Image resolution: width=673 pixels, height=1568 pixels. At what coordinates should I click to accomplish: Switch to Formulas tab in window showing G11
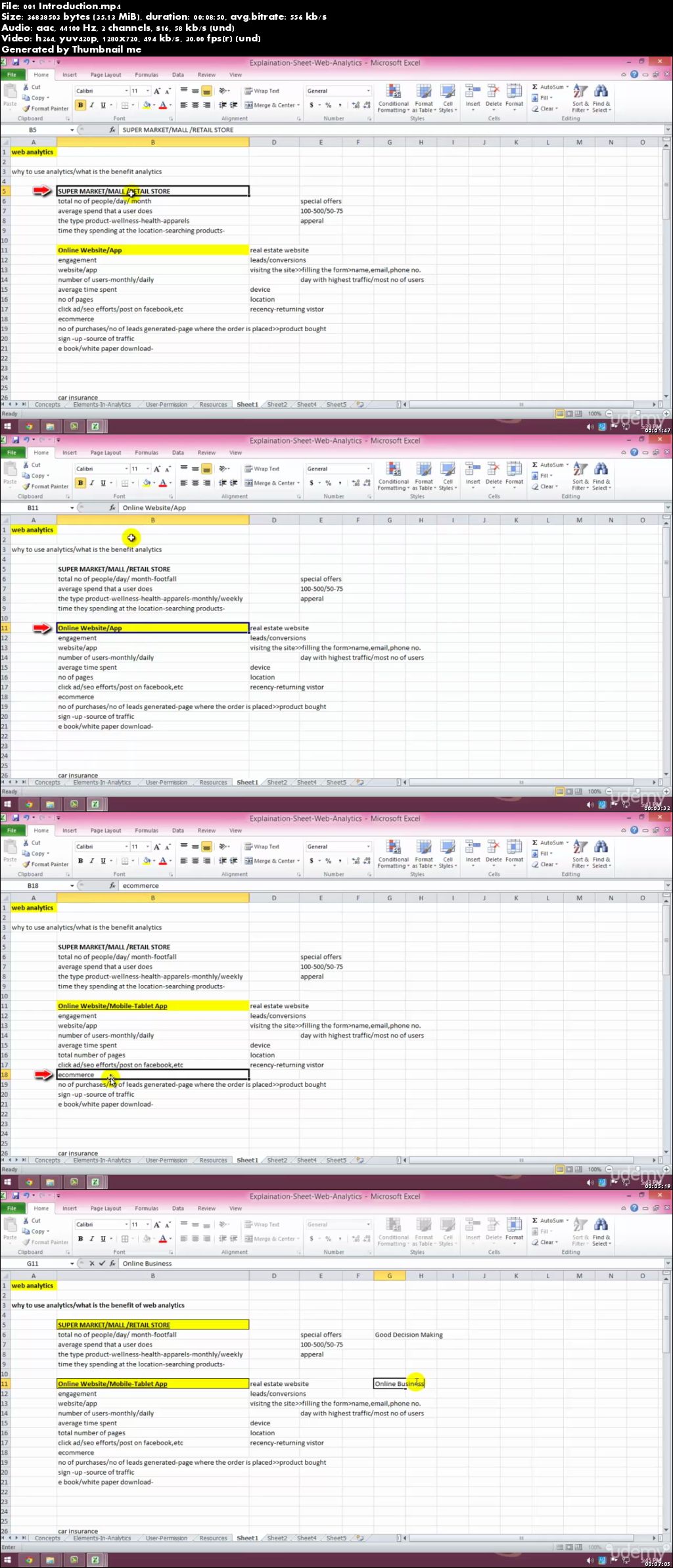(147, 1209)
